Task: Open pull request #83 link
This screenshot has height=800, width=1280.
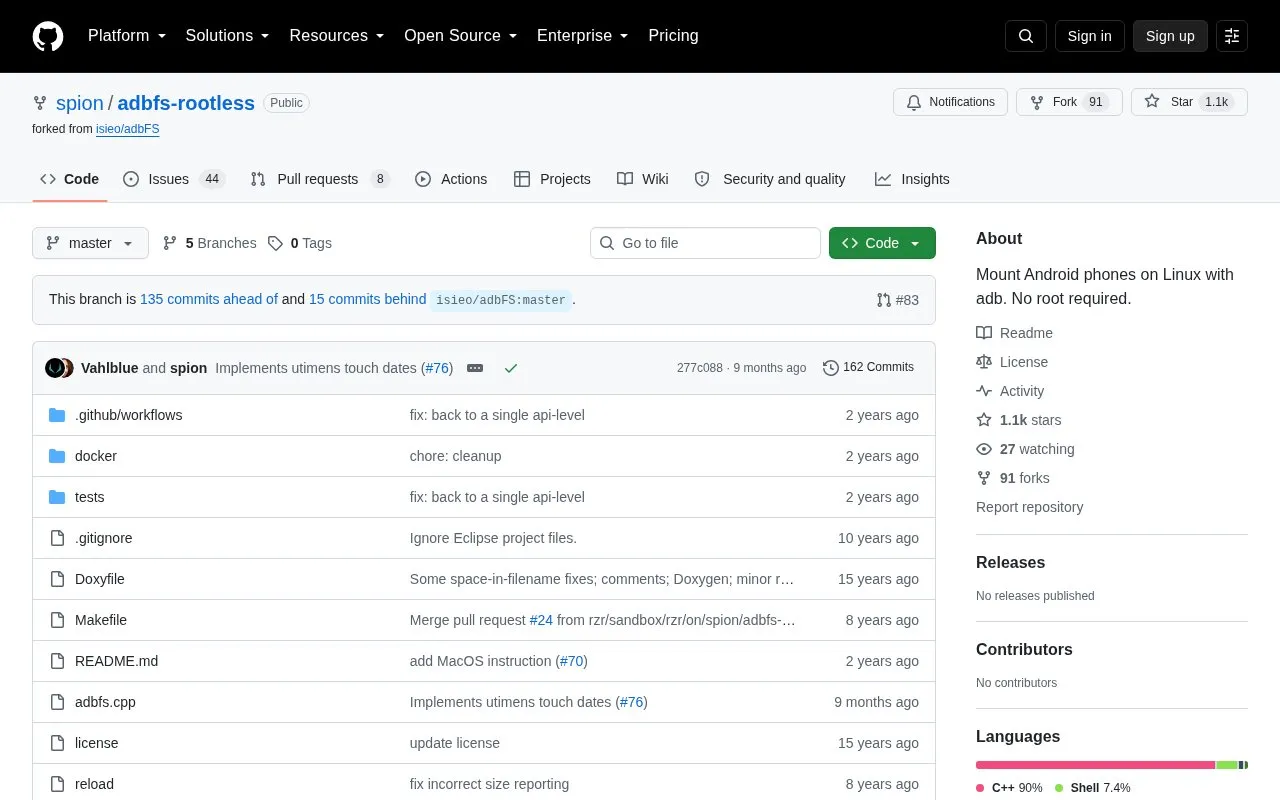Action: pos(898,300)
